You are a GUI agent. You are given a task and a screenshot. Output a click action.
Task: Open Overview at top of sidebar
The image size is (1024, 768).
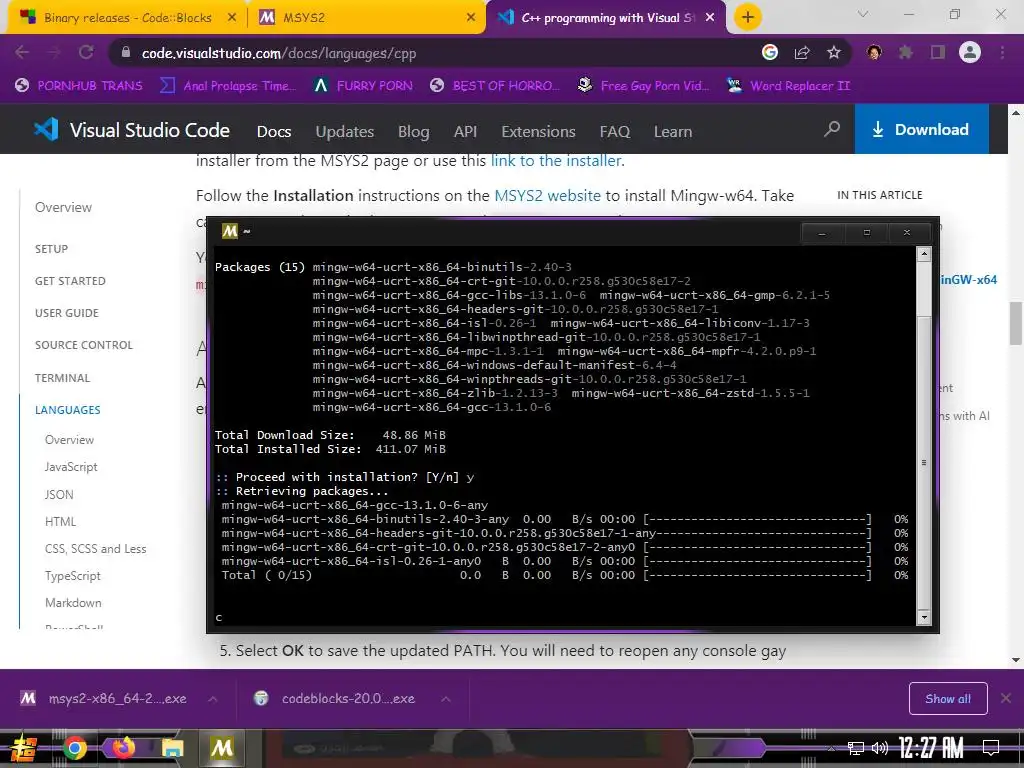63,207
